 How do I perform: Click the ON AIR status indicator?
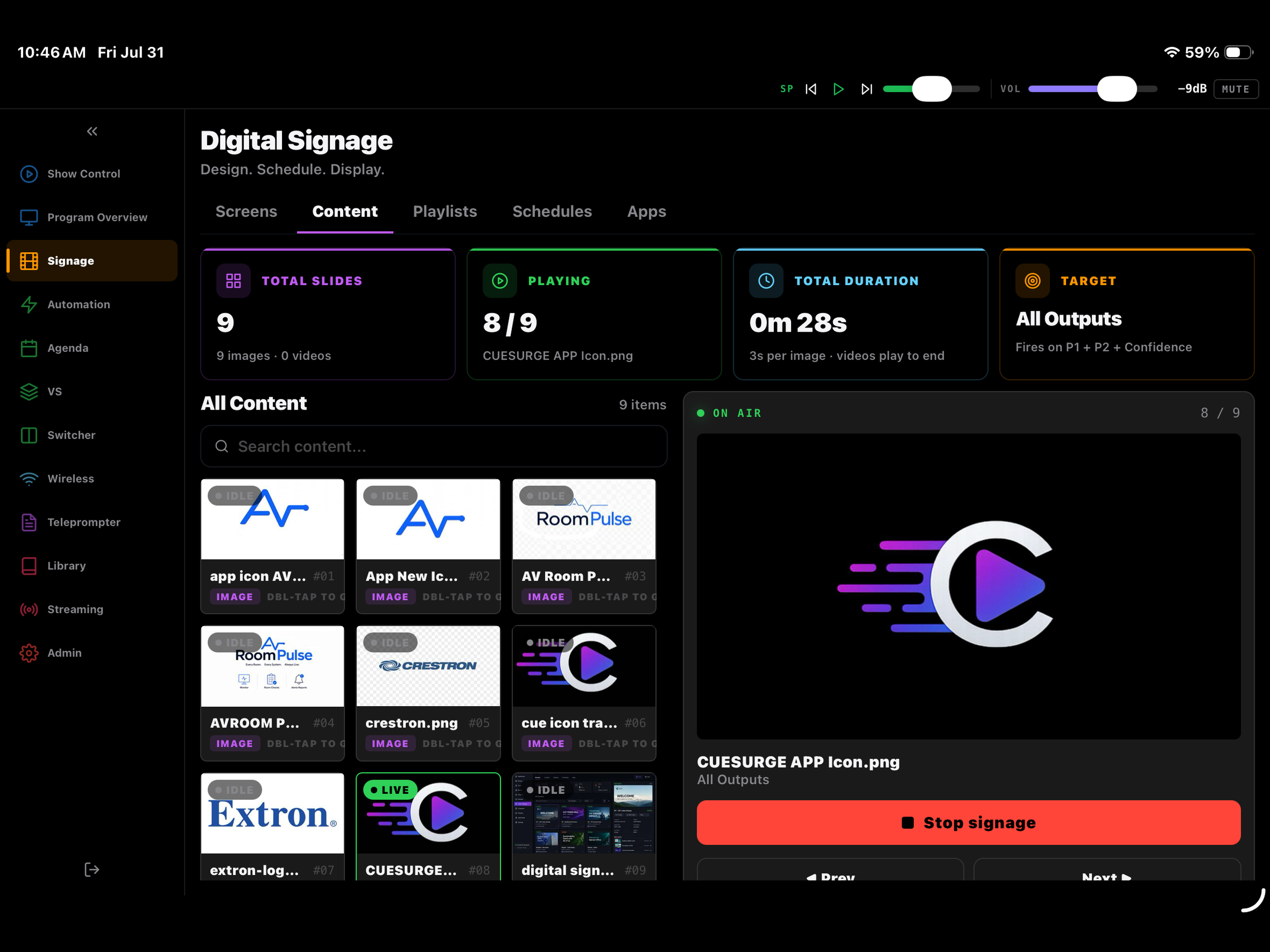click(x=729, y=413)
